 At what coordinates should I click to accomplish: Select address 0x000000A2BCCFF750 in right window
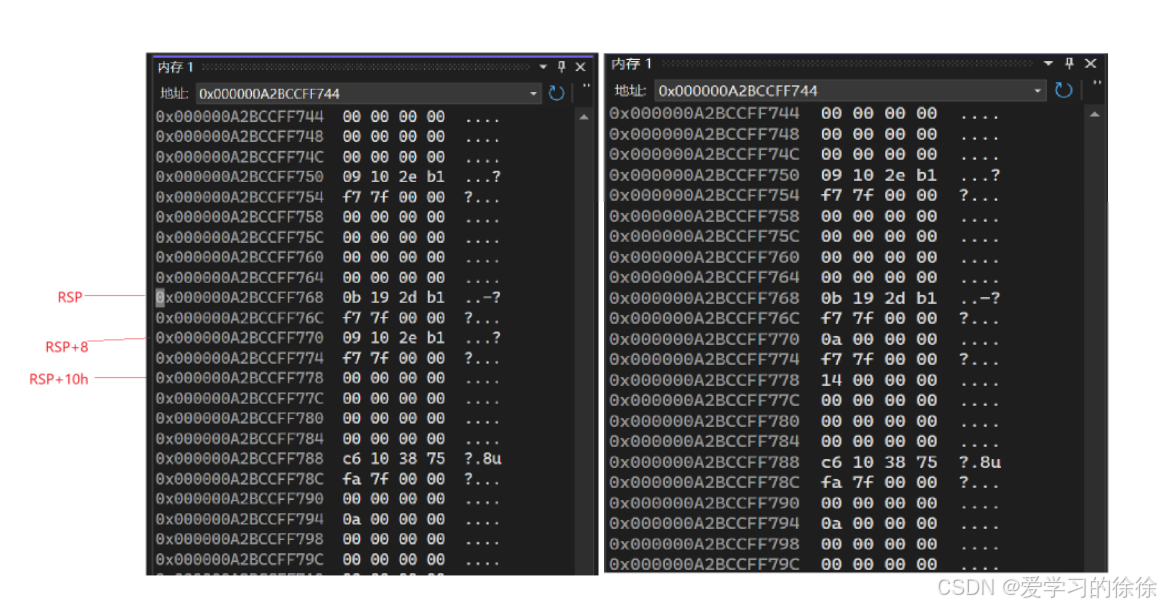click(704, 175)
